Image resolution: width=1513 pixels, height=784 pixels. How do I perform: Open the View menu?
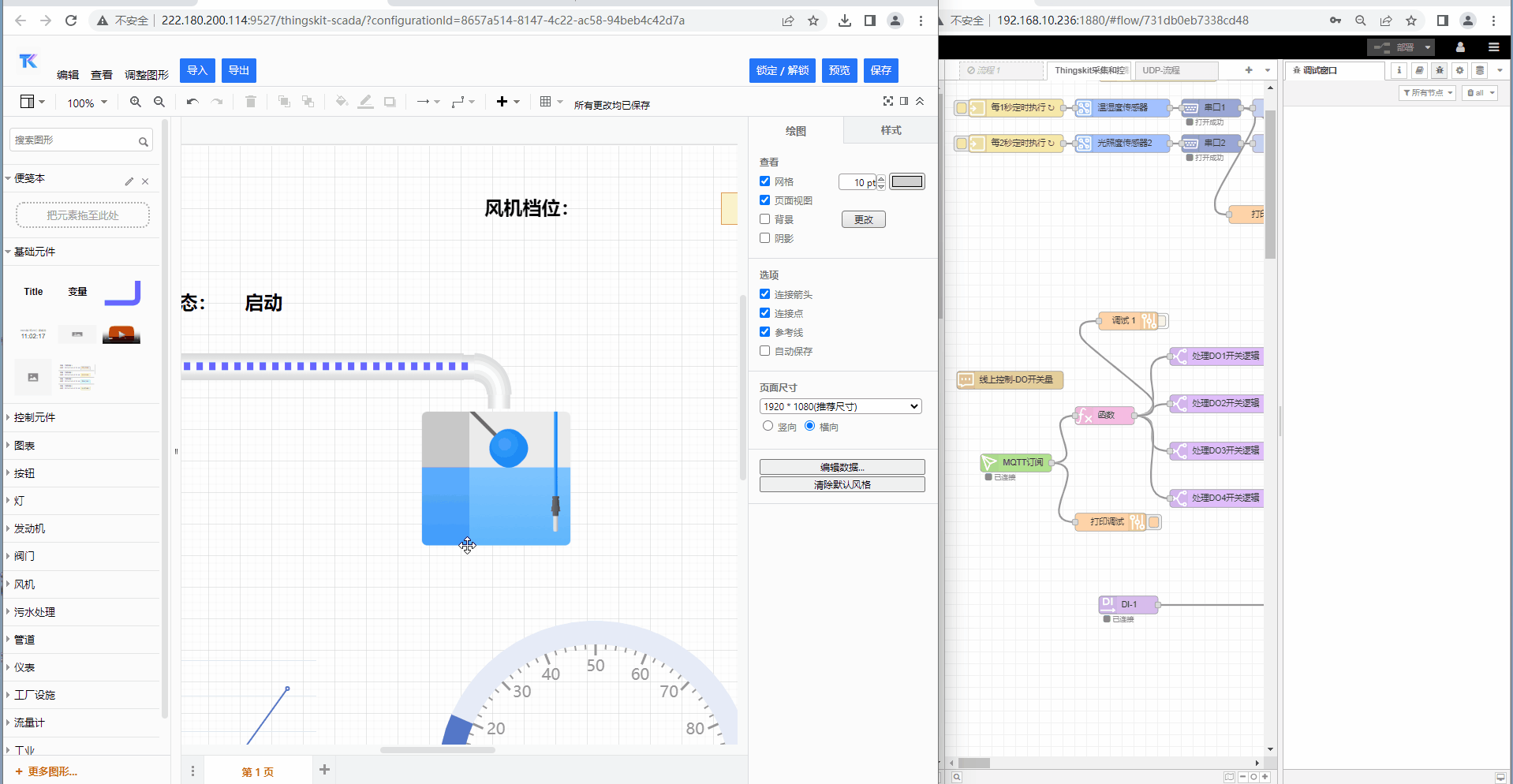point(102,75)
